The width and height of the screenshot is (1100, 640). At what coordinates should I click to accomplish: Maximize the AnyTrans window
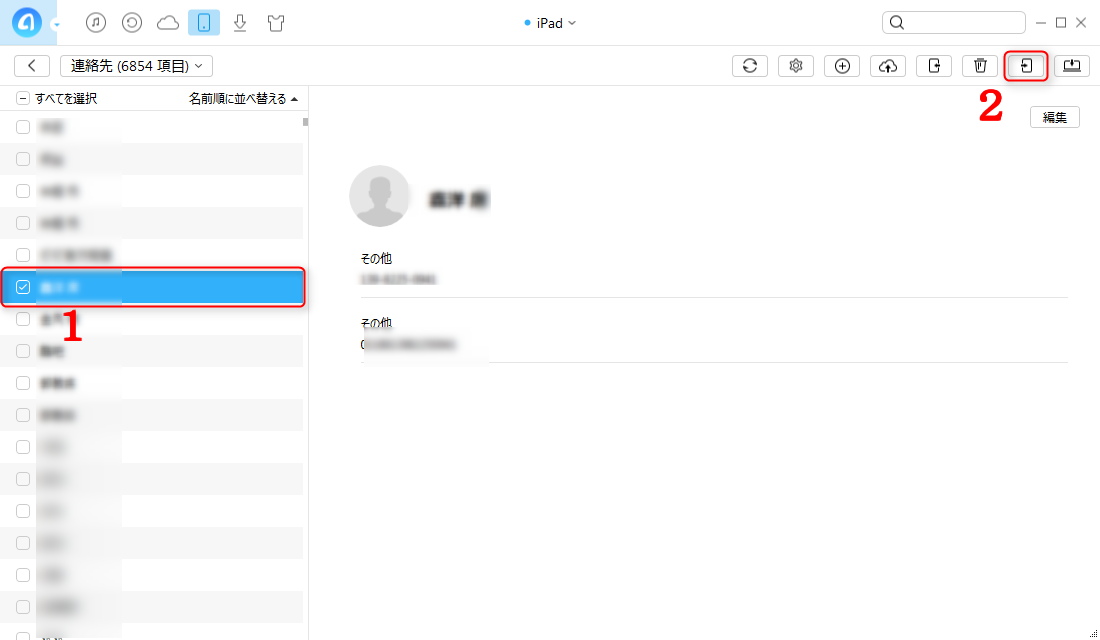click(1061, 23)
